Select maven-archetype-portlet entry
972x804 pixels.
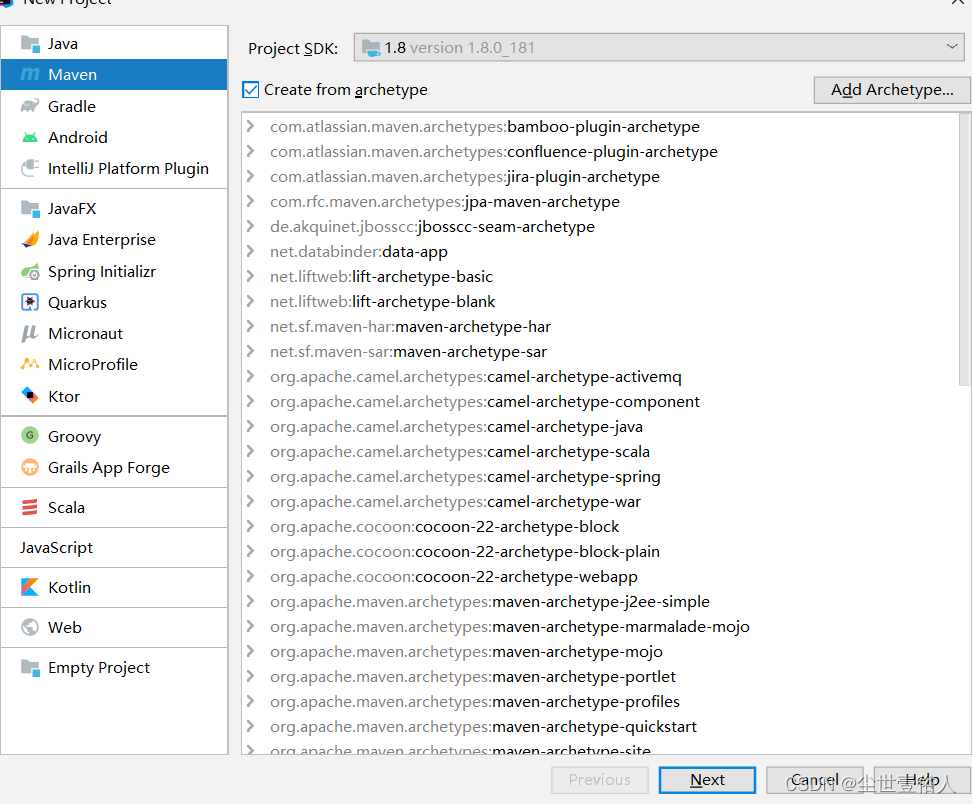tap(473, 676)
